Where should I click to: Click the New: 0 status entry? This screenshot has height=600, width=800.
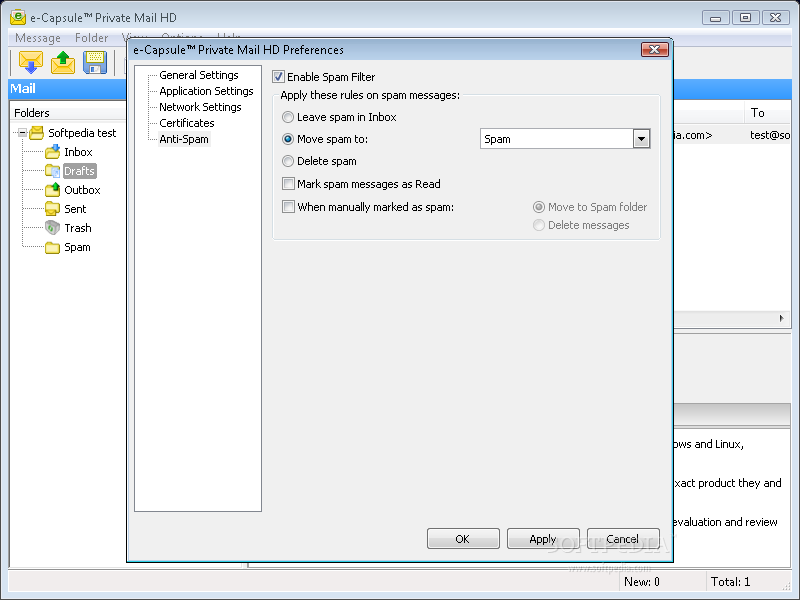tap(642, 582)
